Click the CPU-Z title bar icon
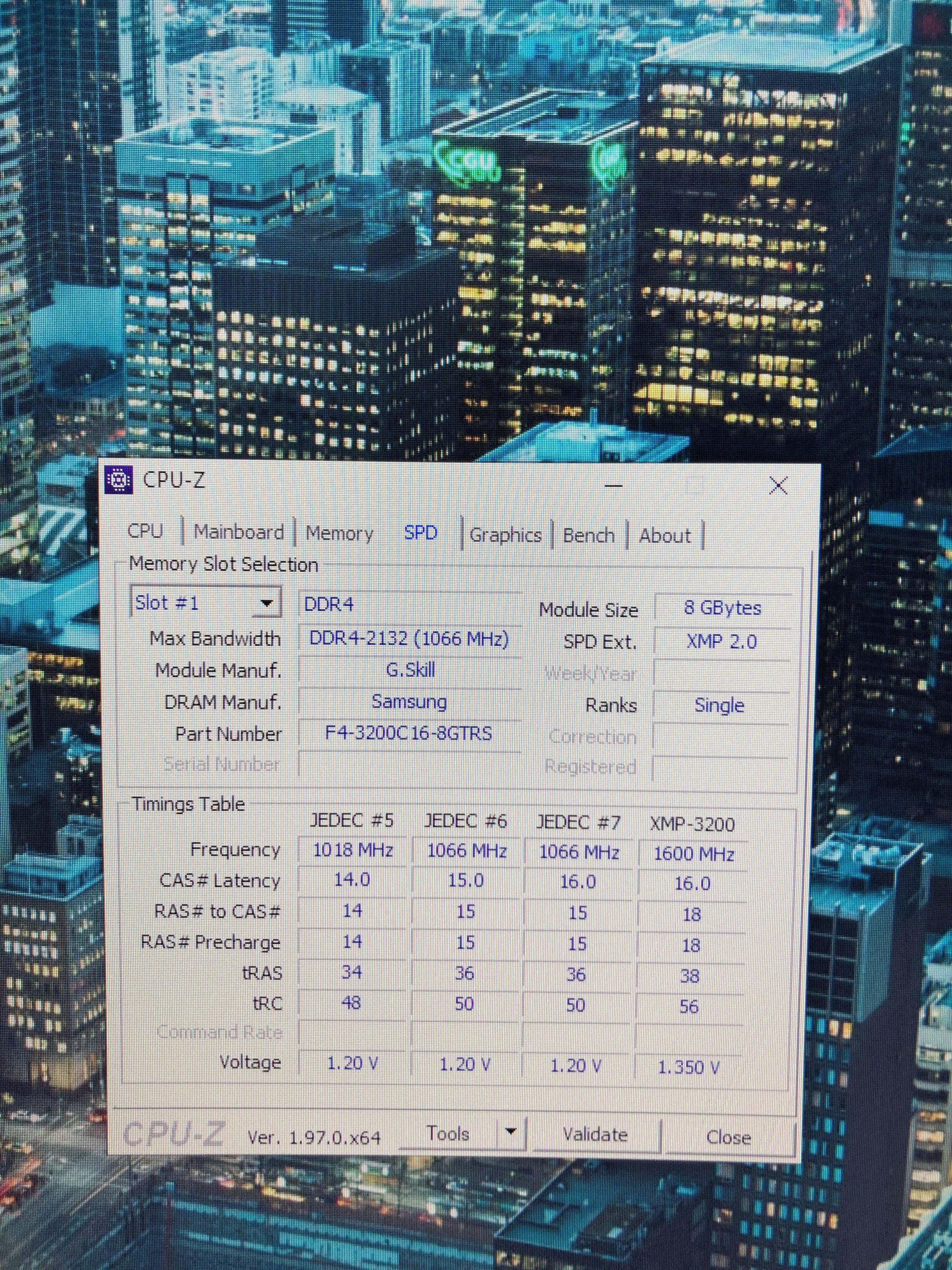This screenshot has height=1270, width=952. [x=119, y=479]
